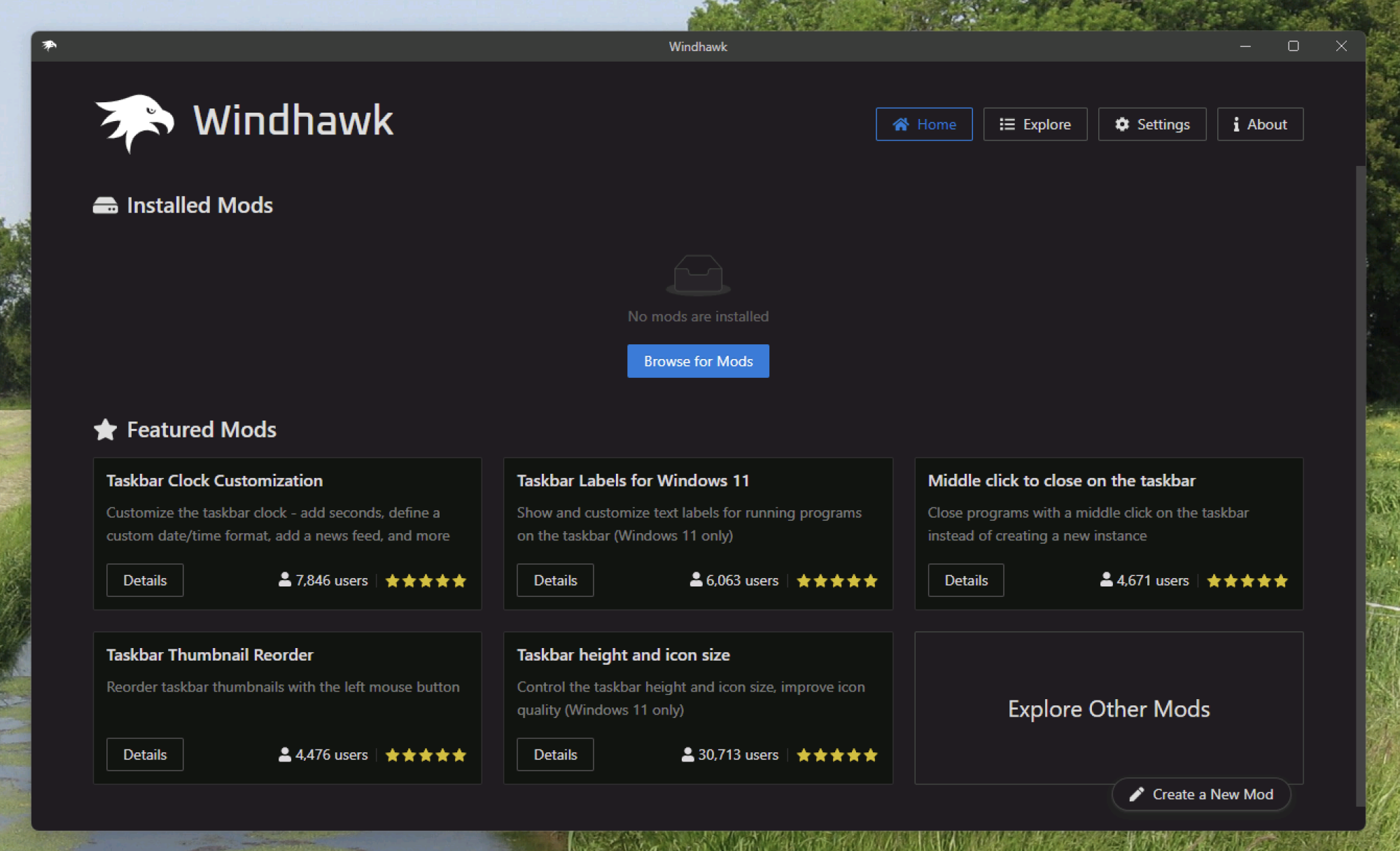Open Details for Taskbar Labels for Windows 11
1400x851 pixels.
pyautogui.click(x=555, y=580)
